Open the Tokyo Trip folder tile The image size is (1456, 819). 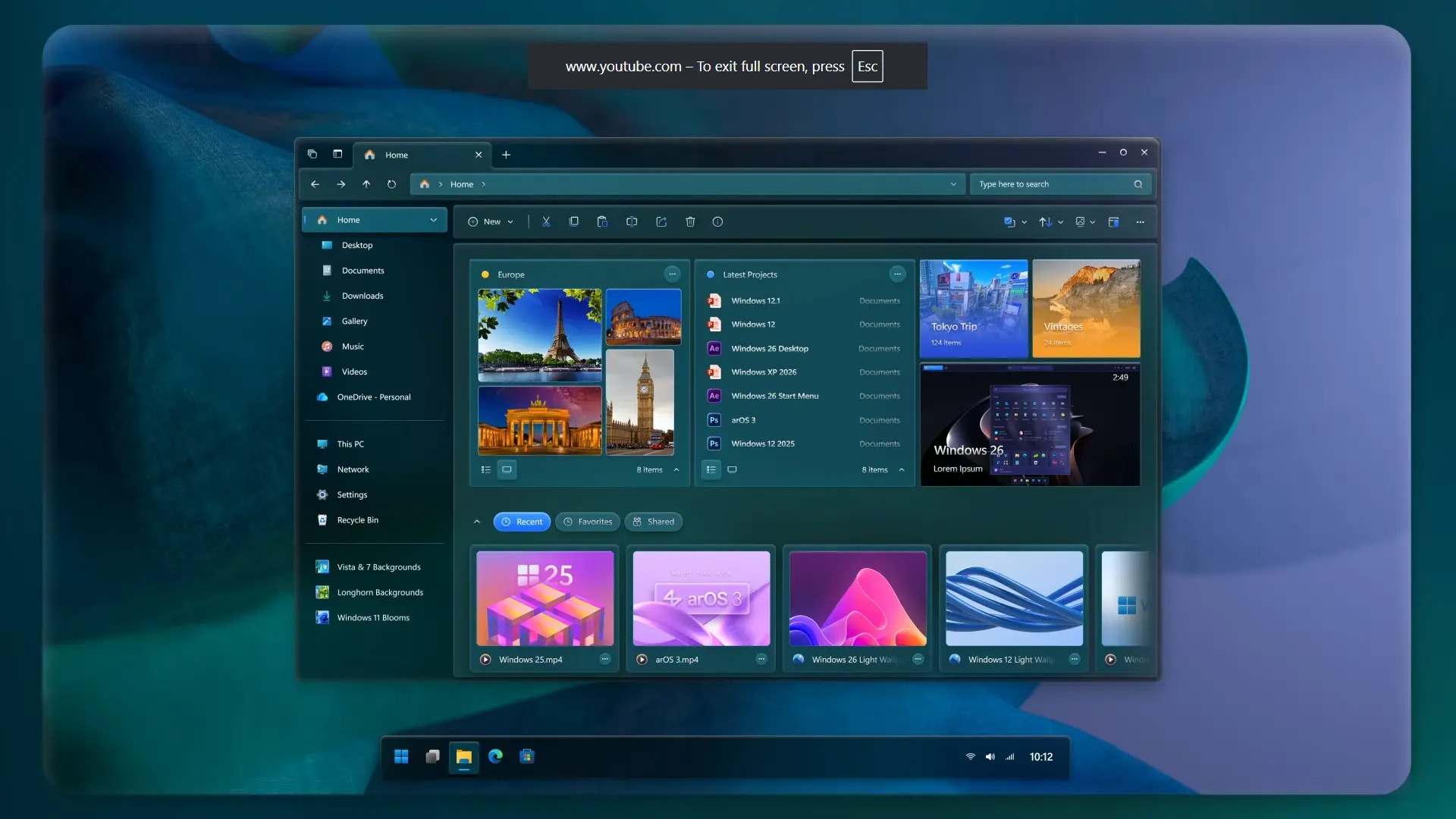(973, 308)
